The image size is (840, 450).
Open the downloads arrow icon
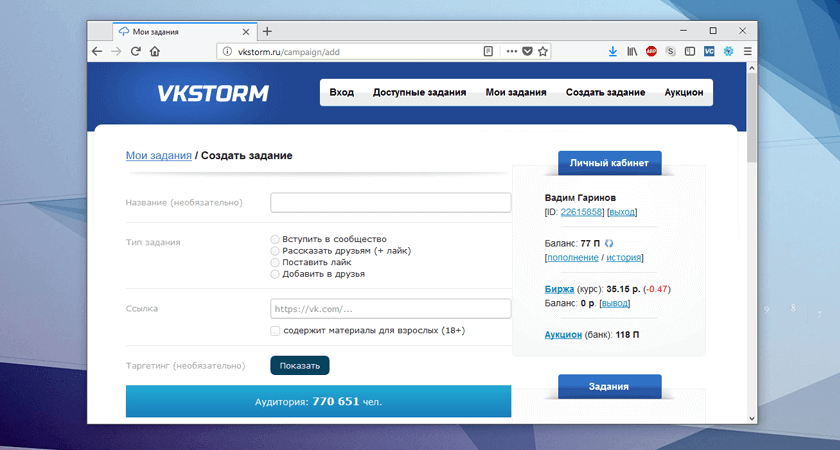[x=613, y=51]
